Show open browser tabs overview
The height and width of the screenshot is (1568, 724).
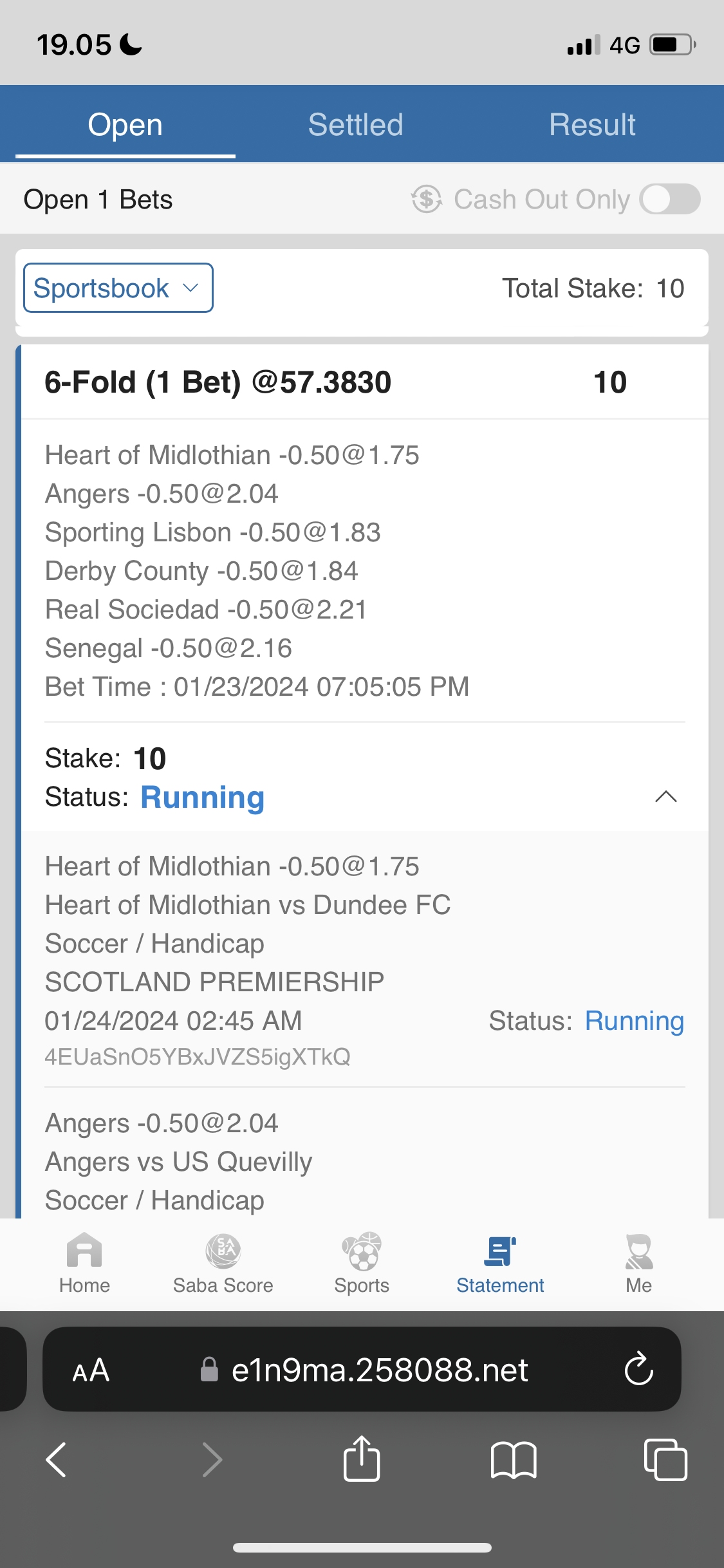(665, 1459)
